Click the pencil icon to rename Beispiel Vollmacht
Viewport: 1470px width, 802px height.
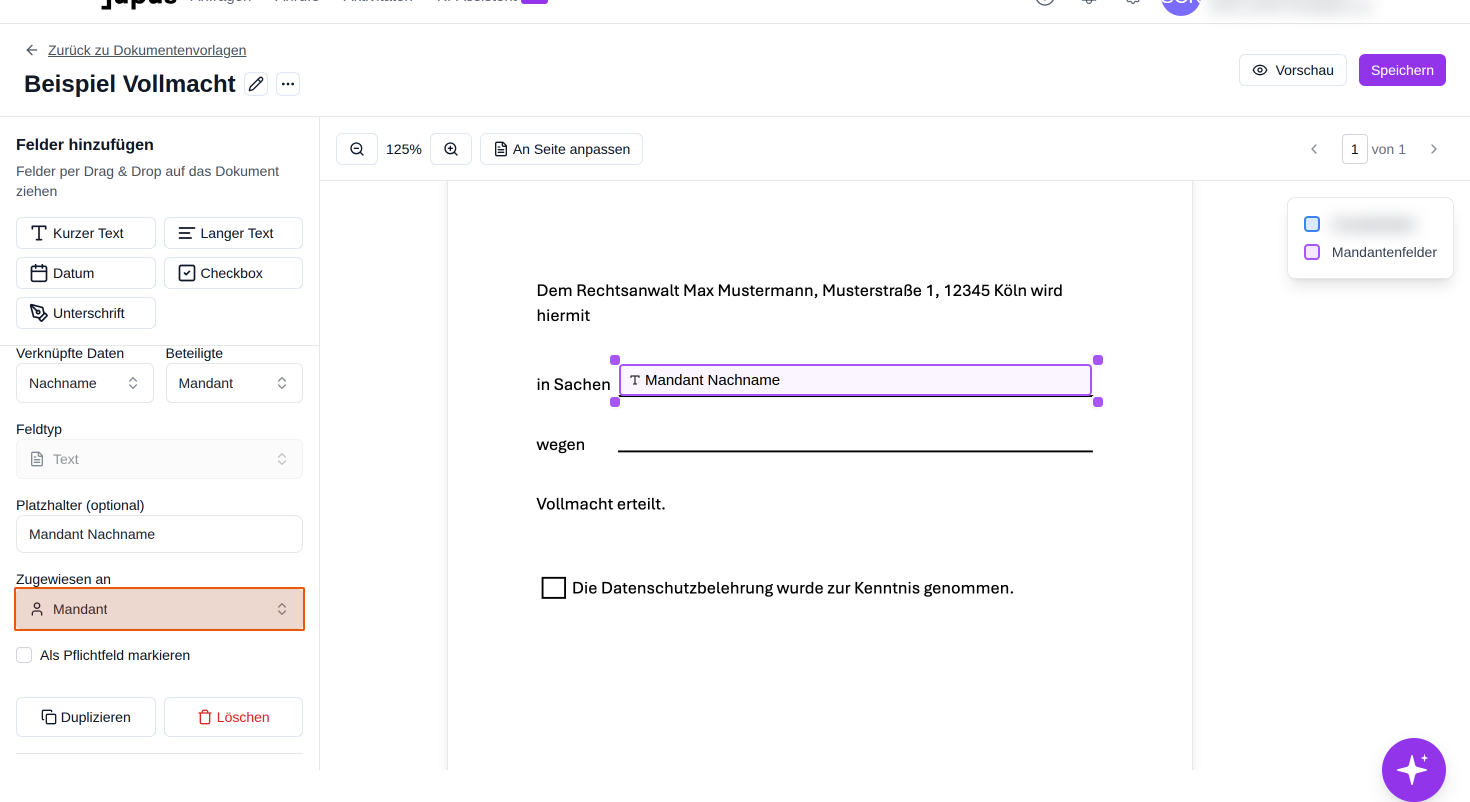click(256, 84)
